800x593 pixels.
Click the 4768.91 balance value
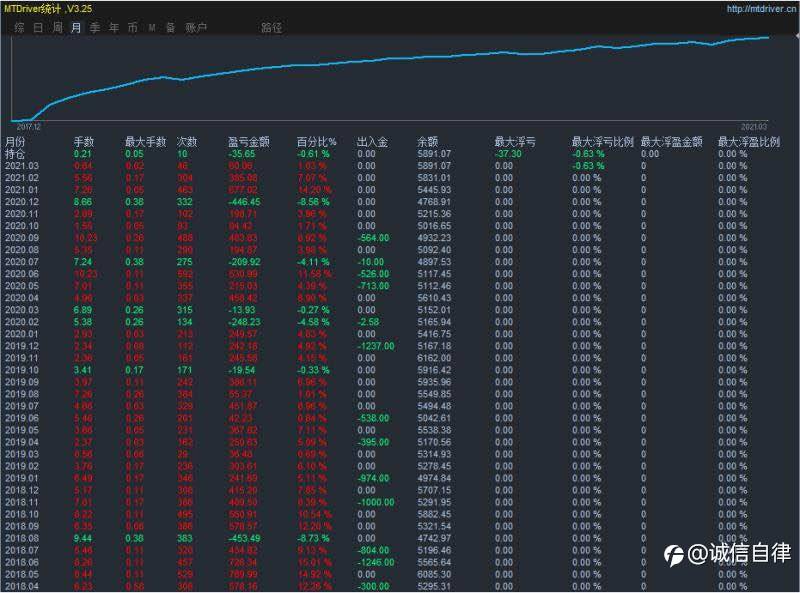[434, 202]
